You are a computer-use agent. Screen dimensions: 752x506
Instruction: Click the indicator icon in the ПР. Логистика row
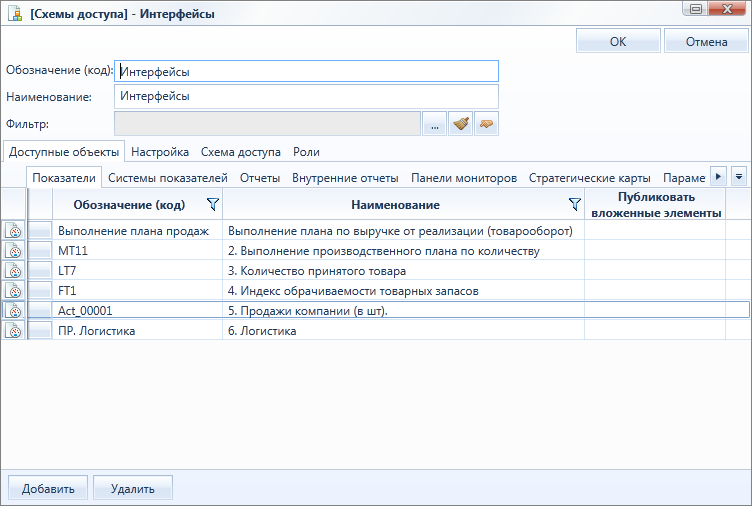(x=14, y=330)
